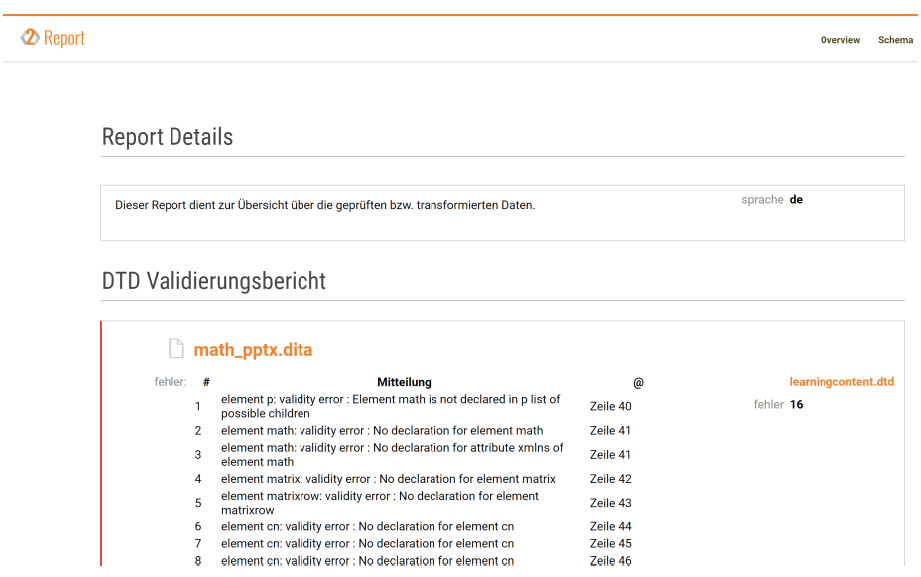Open the learningcontent.dtd link

(x=841, y=381)
